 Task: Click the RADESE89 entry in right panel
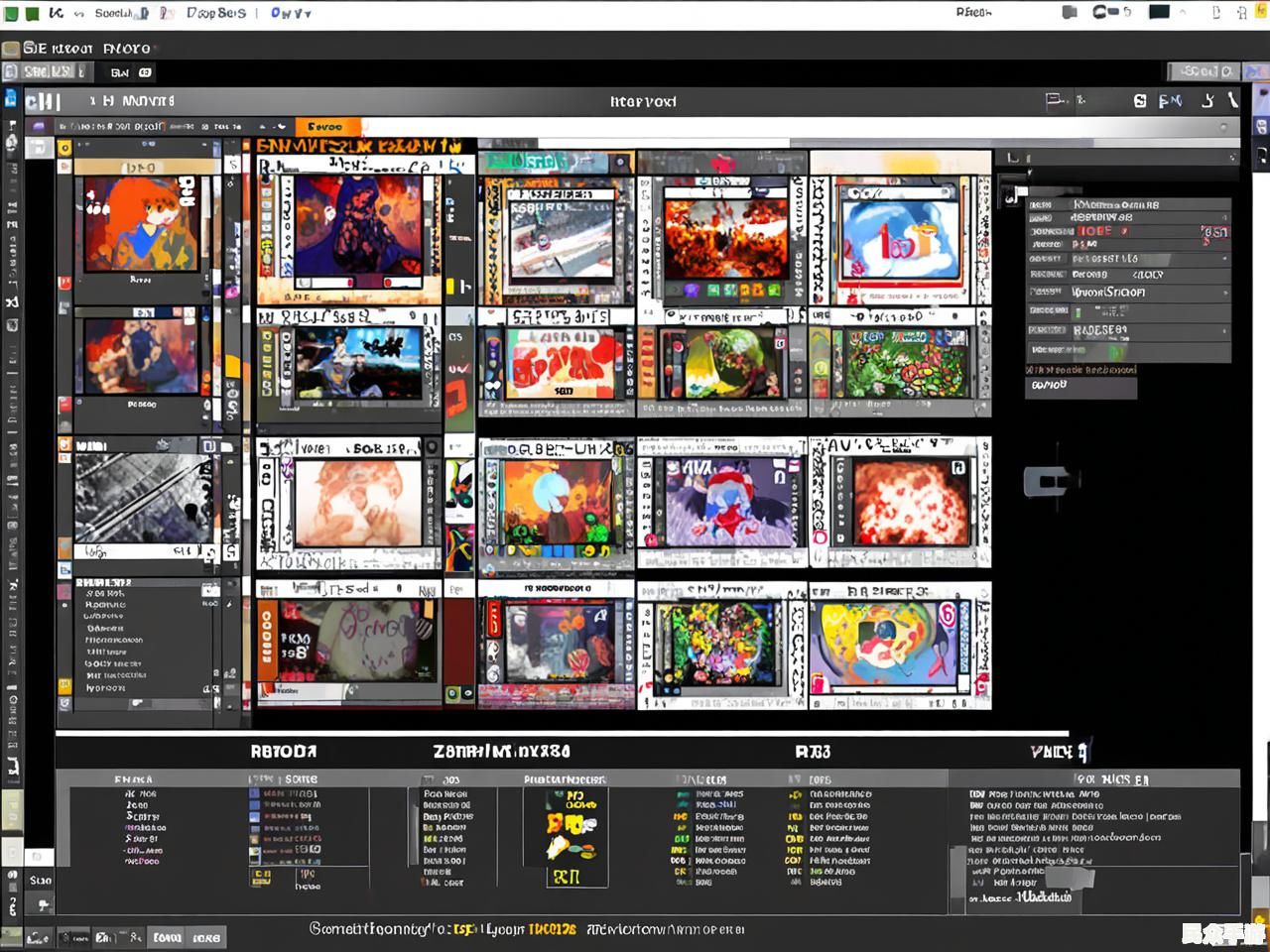click(1099, 330)
